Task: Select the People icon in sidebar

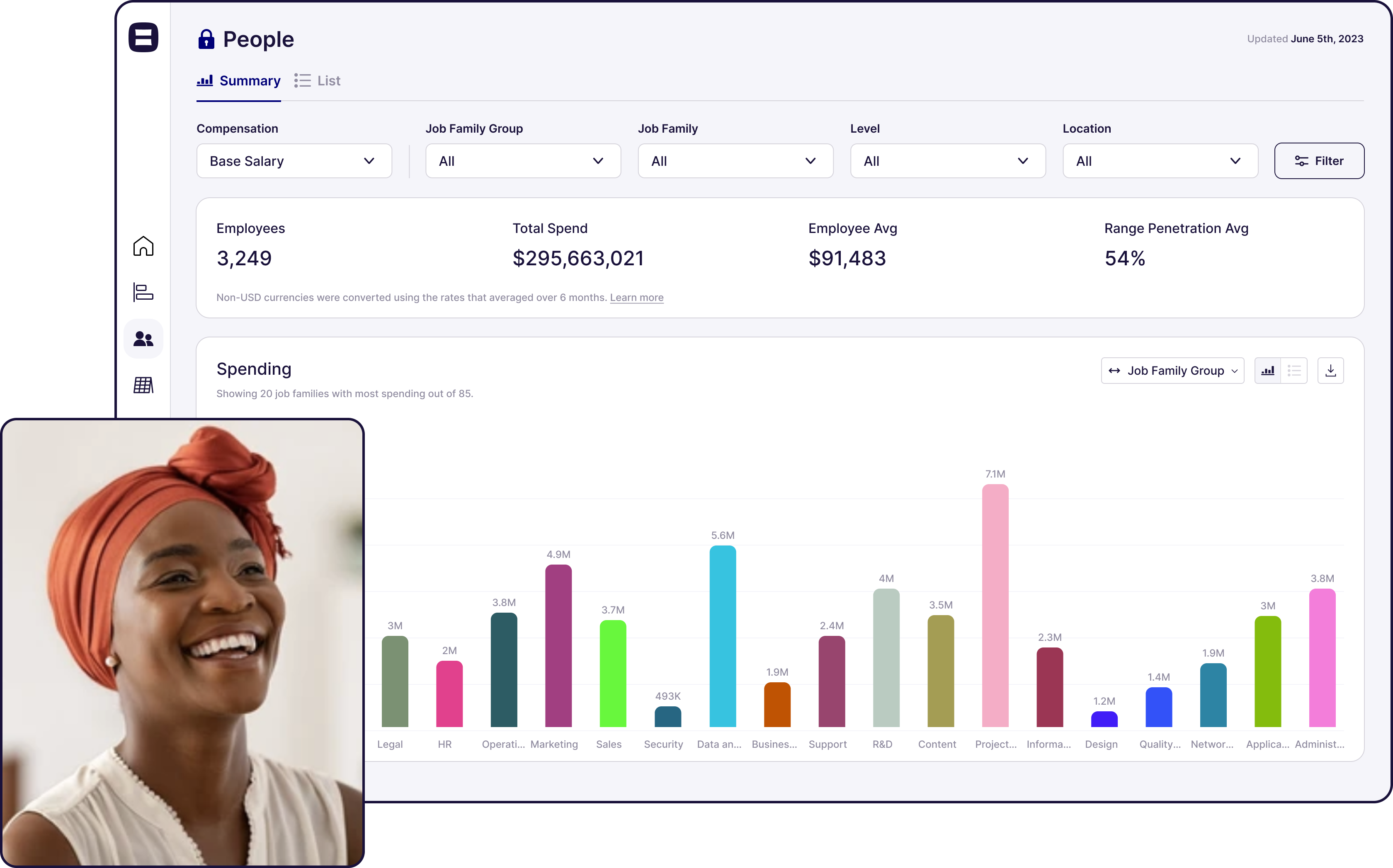Action: tap(143, 339)
